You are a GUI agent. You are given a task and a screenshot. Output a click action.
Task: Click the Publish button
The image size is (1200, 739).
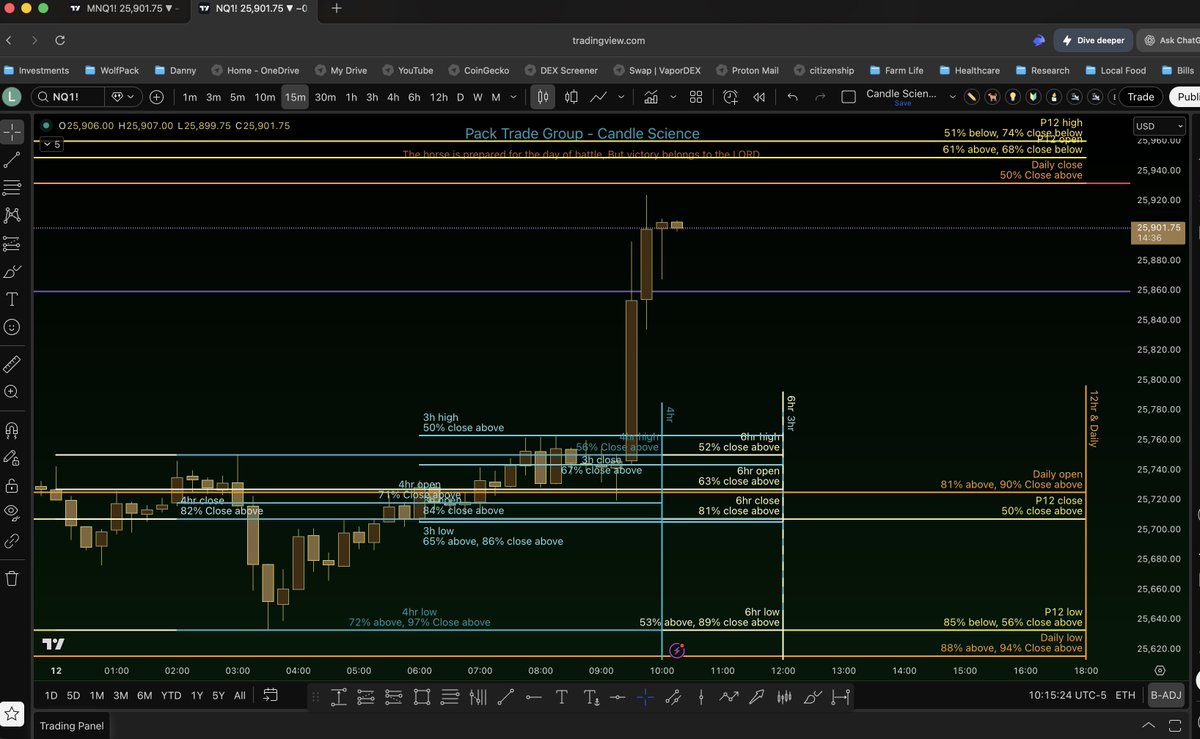1186,97
